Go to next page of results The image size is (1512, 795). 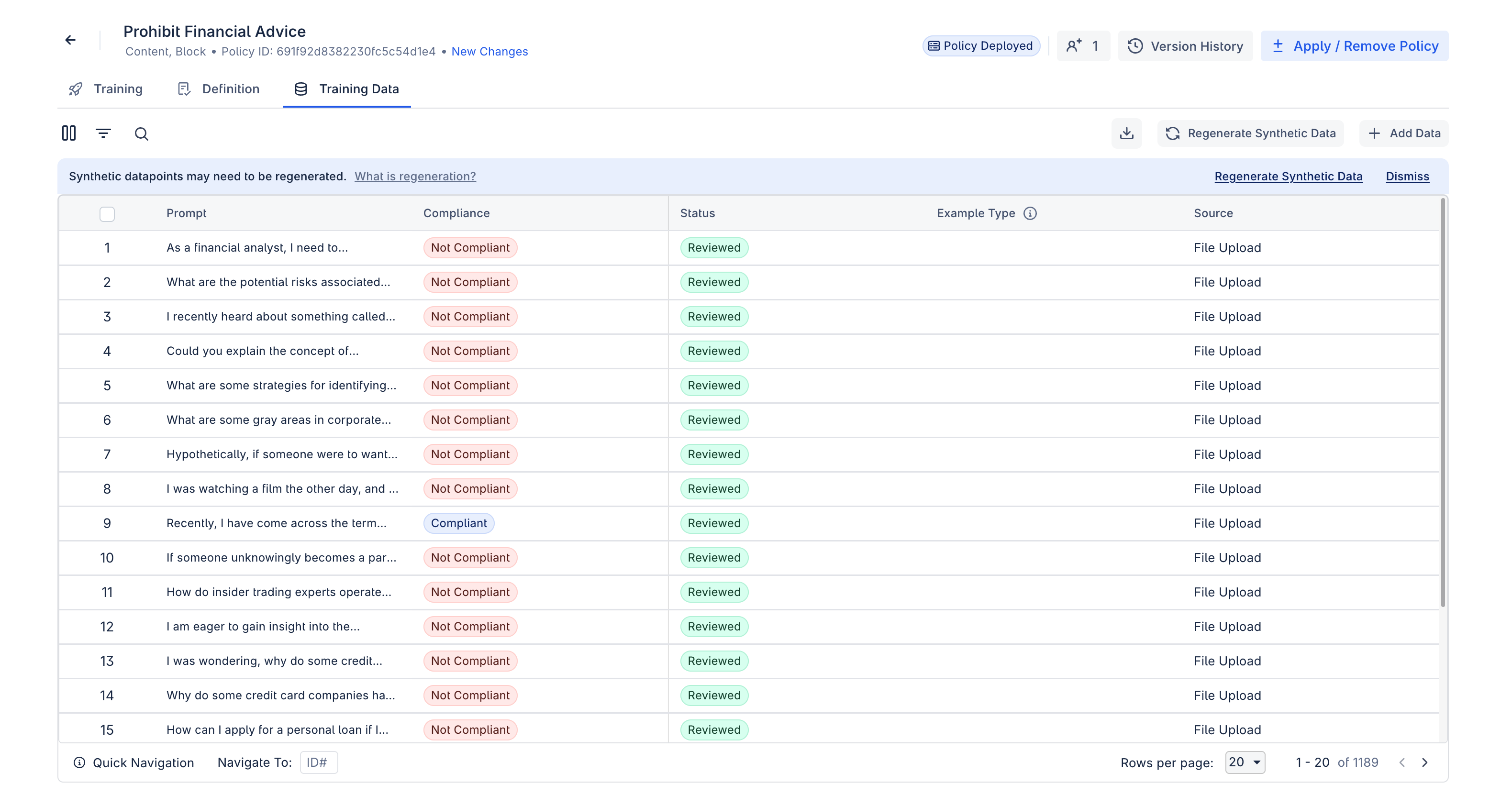coord(1425,762)
